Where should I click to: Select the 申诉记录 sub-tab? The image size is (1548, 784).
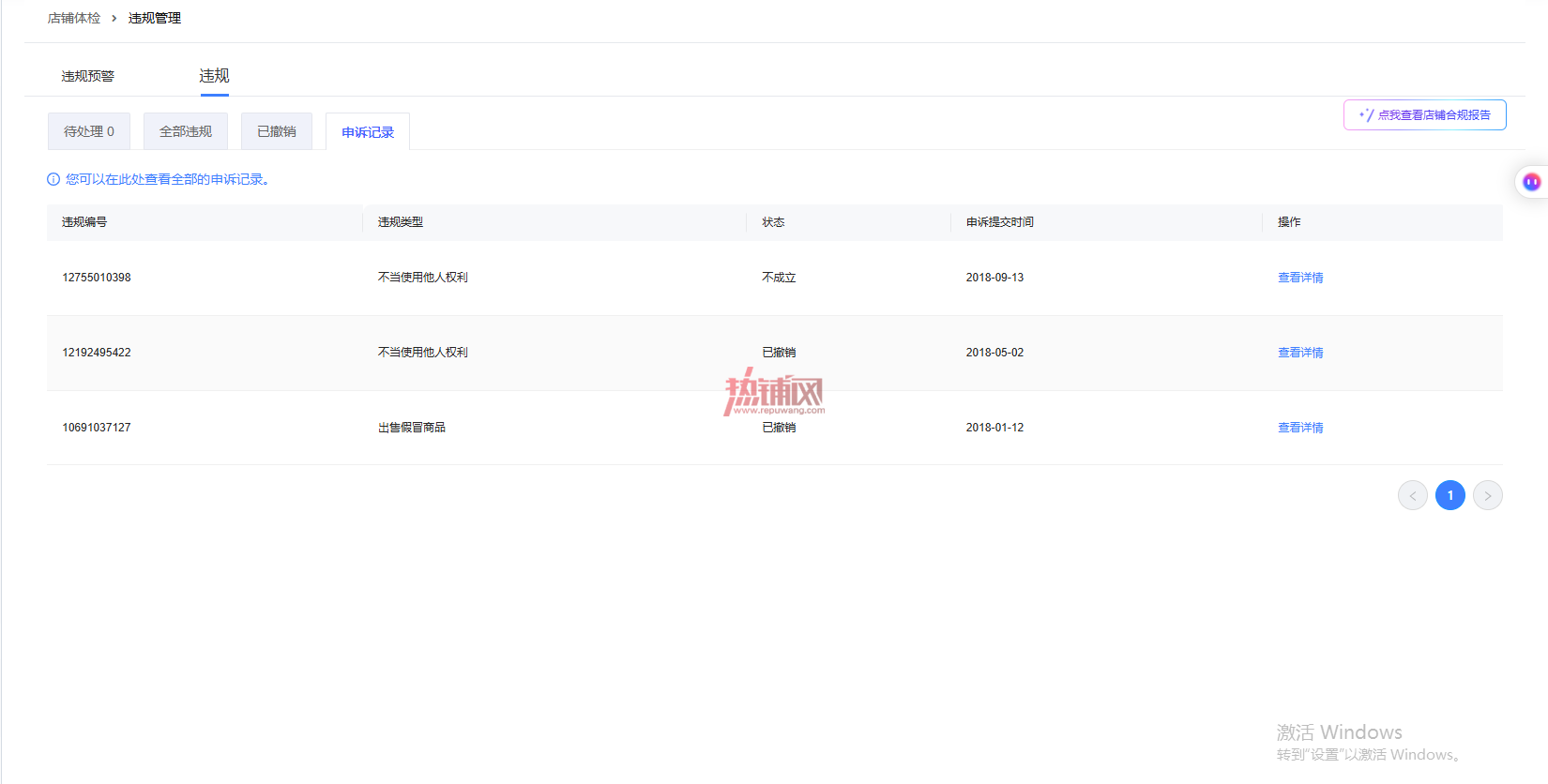click(368, 132)
